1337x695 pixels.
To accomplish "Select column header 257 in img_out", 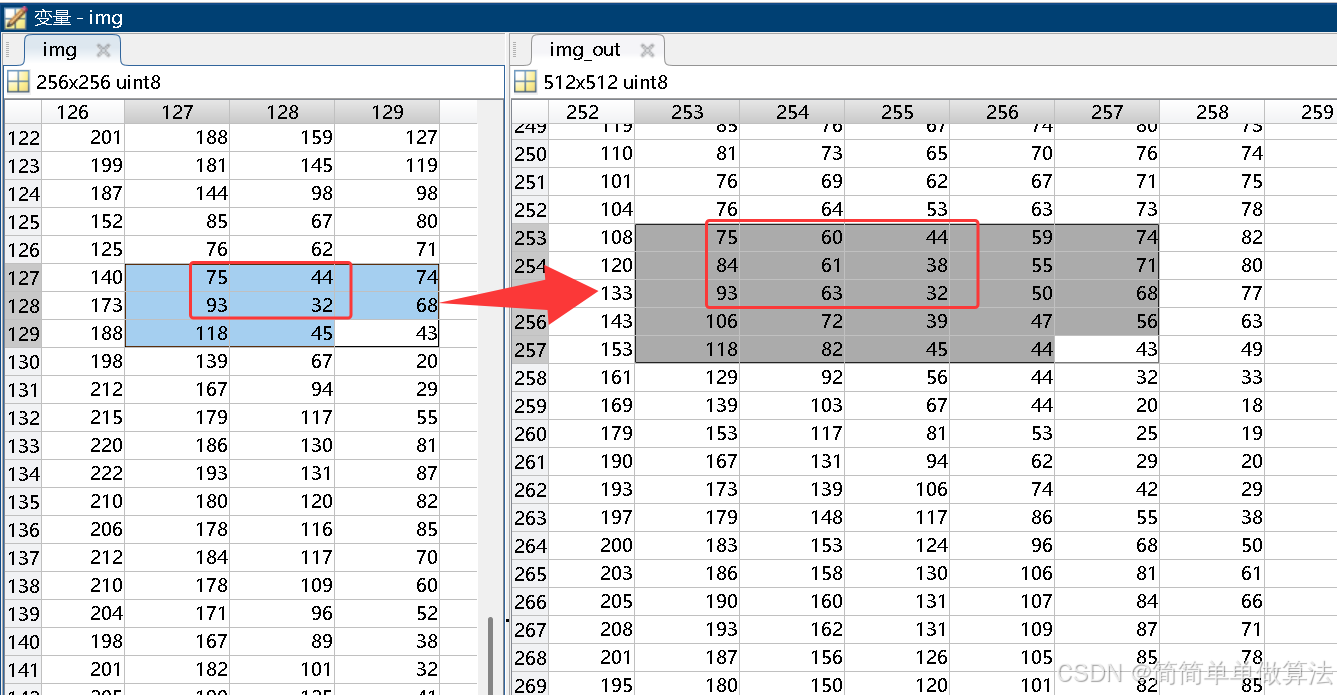I will tap(1107, 112).
